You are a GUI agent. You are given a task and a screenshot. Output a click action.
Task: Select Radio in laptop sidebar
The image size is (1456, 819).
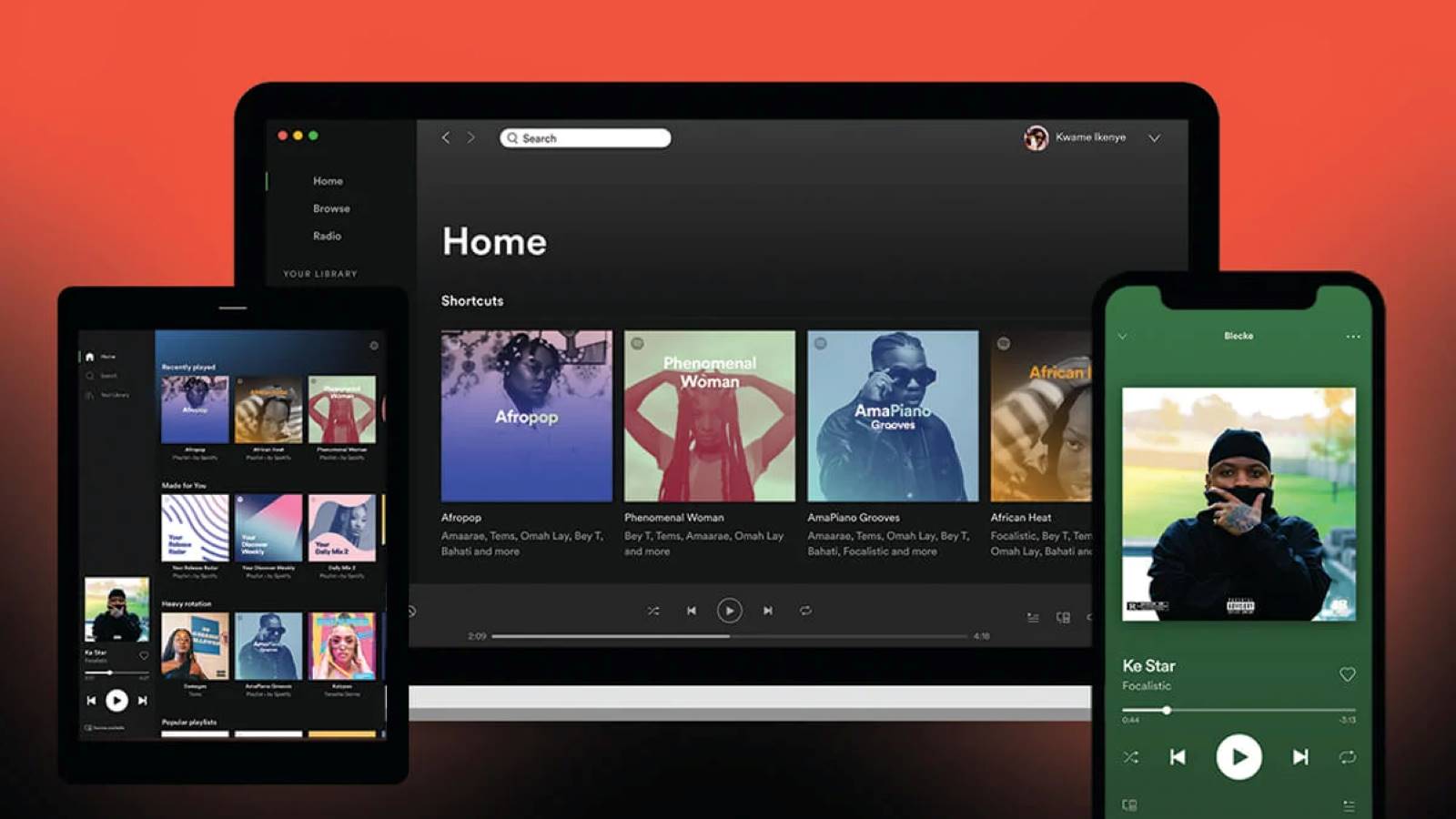pyautogui.click(x=327, y=236)
